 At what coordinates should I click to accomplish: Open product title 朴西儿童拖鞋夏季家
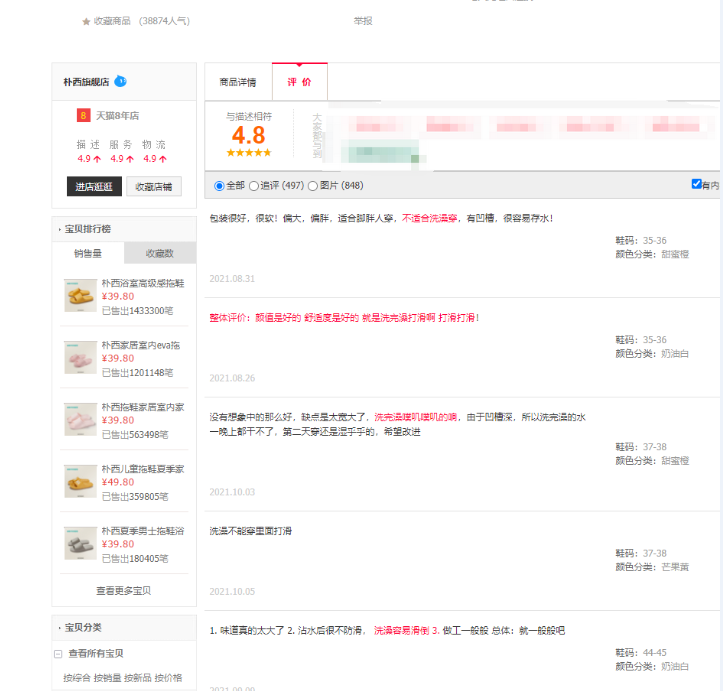click(x=143, y=469)
